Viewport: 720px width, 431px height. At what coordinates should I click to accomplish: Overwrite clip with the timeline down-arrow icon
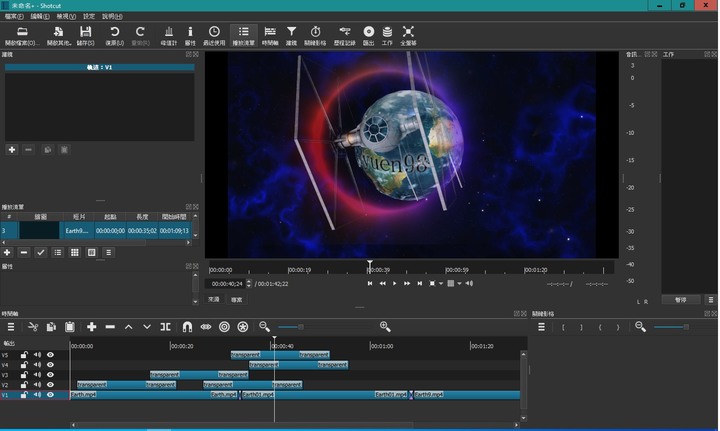click(x=147, y=327)
